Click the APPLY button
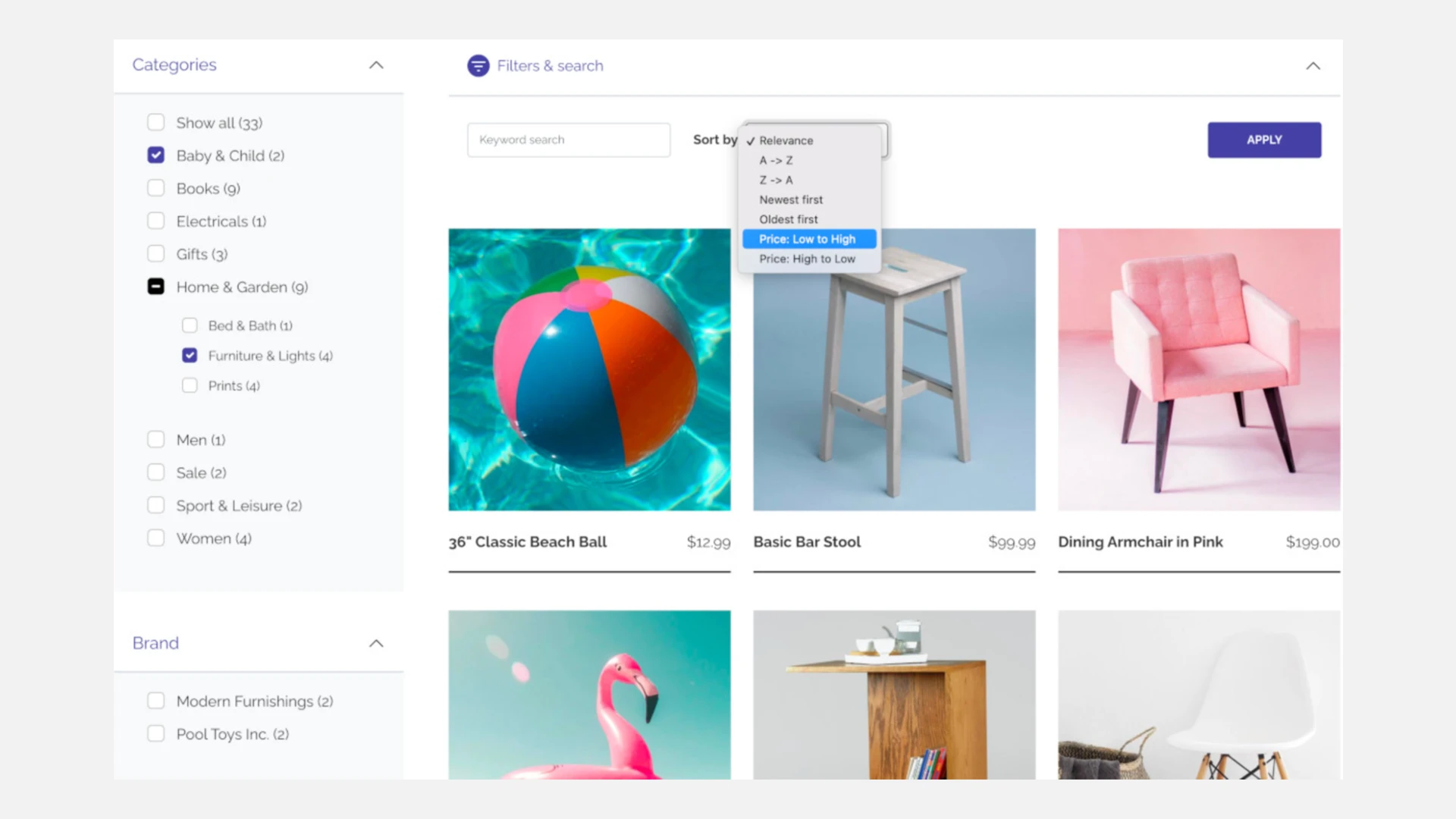This screenshot has width=1456, height=819. click(1264, 140)
